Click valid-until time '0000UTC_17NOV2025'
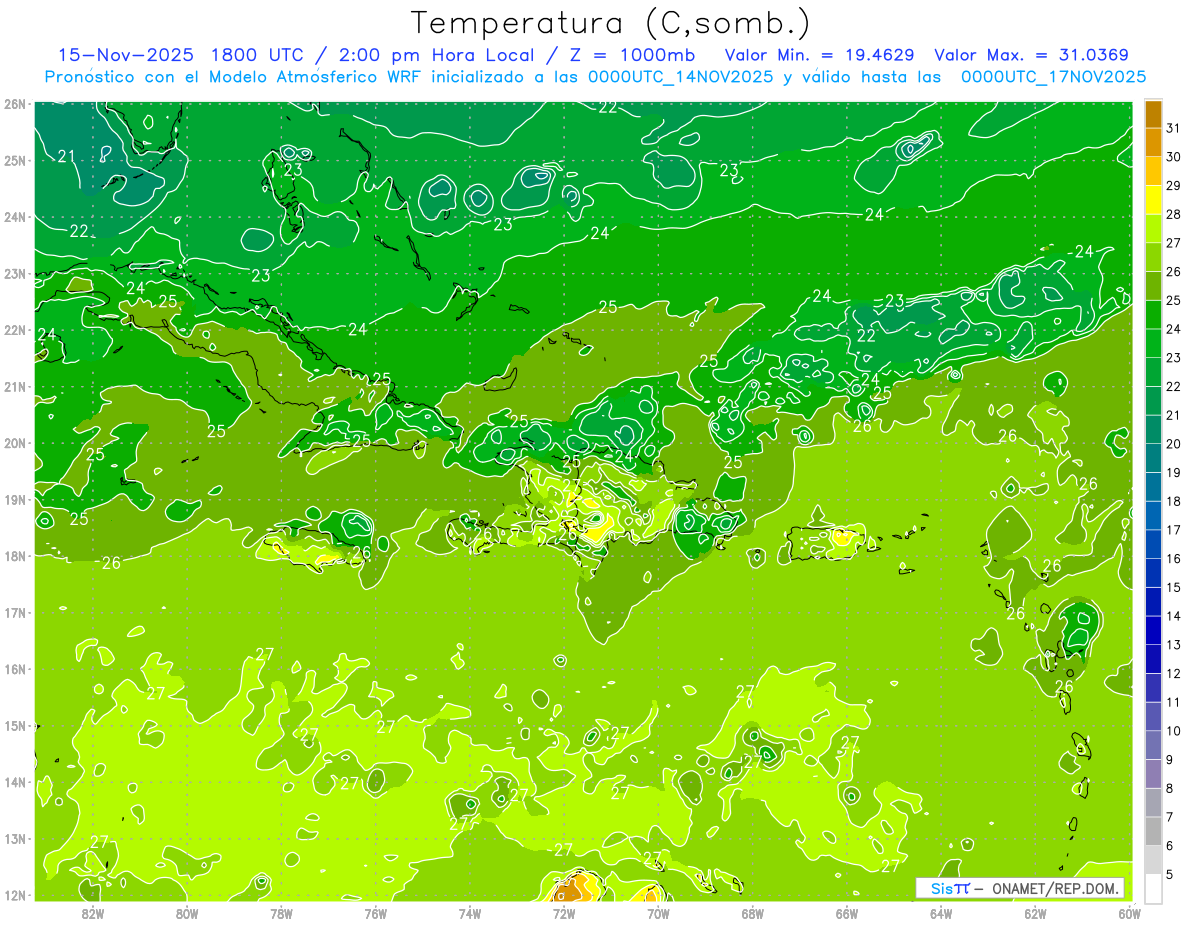1200x927 pixels. tap(1053, 77)
